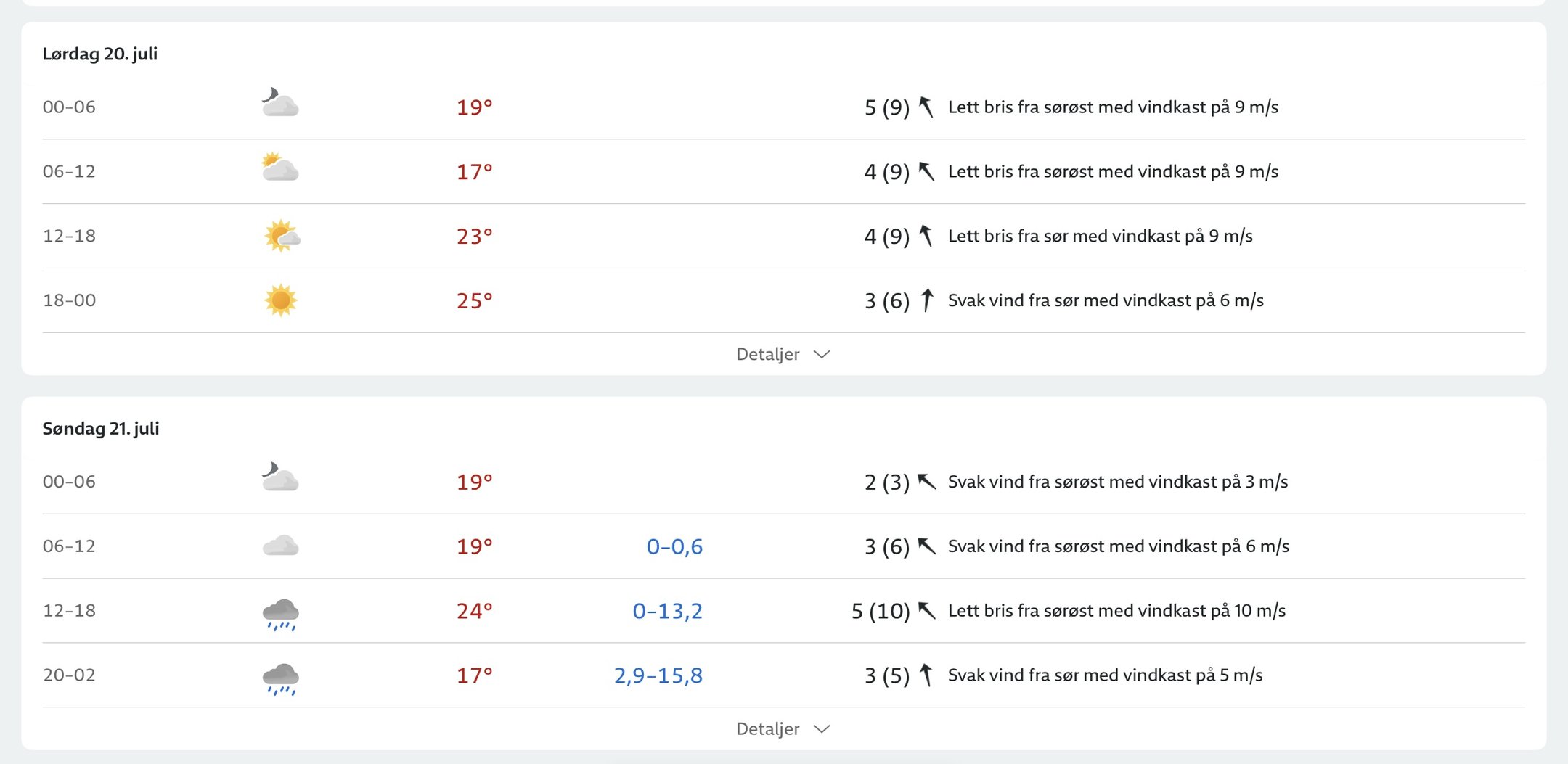1568x764 pixels.
Task: Expand Detaljer for Søndag 21. juli
Action: tap(781, 728)
